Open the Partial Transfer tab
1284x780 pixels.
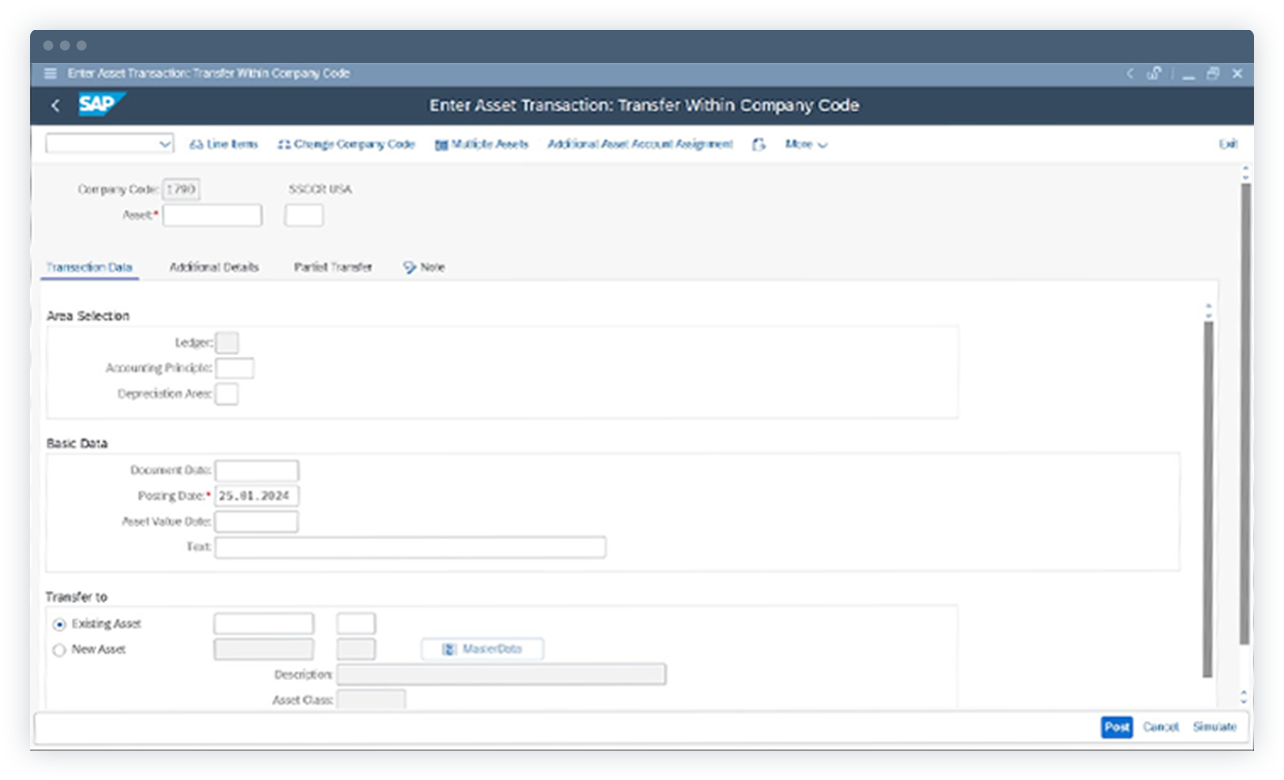pyautogui.click(x=332, y=267)
